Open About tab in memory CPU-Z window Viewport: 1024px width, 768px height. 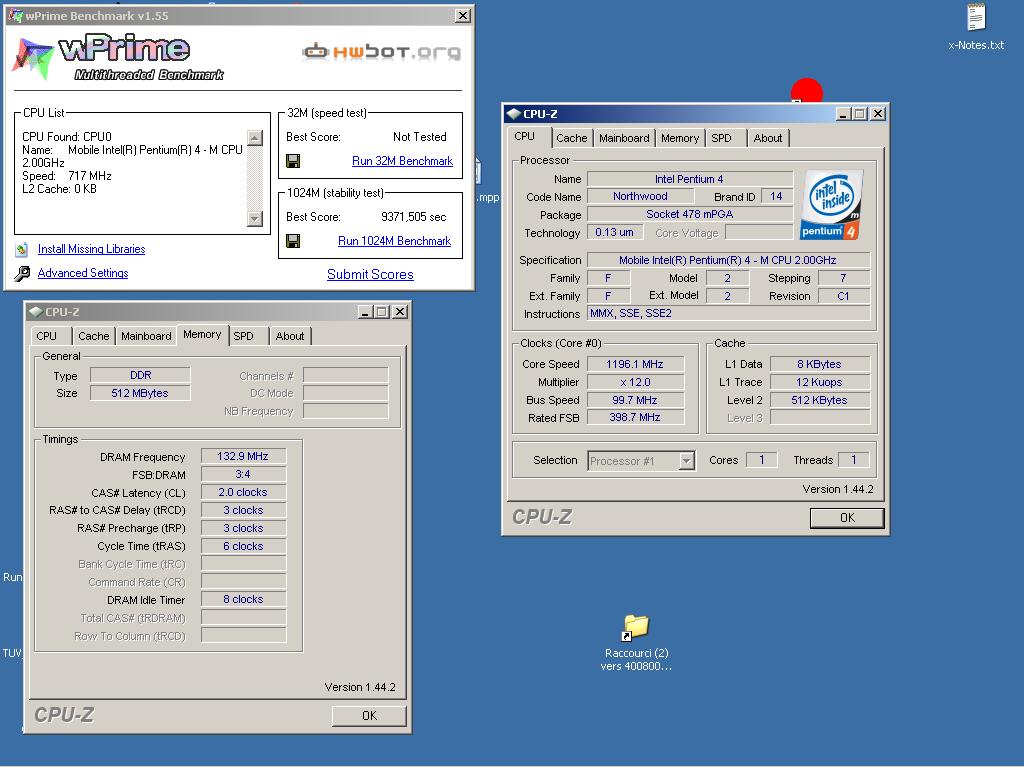pyautogui.click(x=289, y=336)
